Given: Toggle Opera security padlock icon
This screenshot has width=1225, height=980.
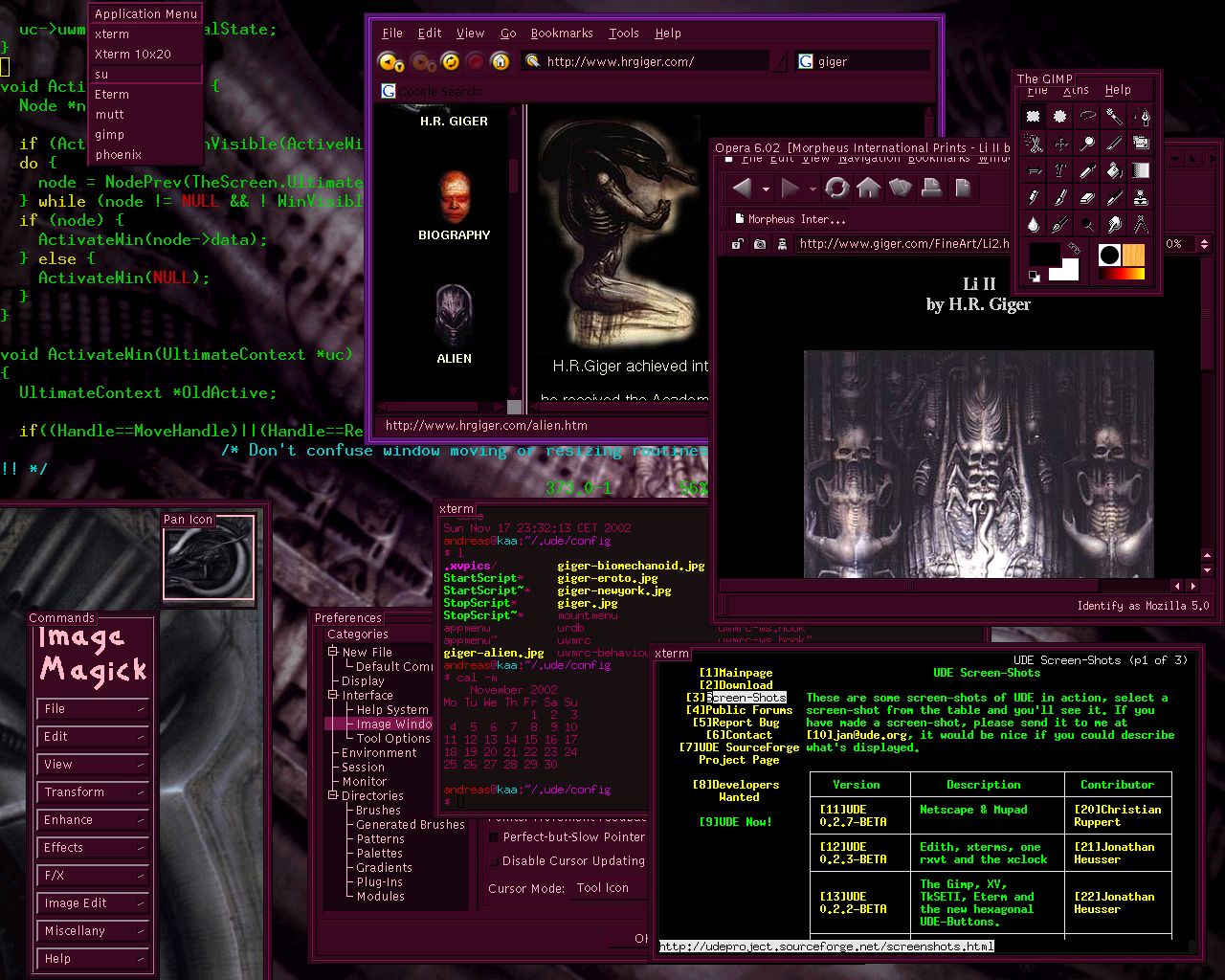Looking at the screenshot, I should coord(738,244).
